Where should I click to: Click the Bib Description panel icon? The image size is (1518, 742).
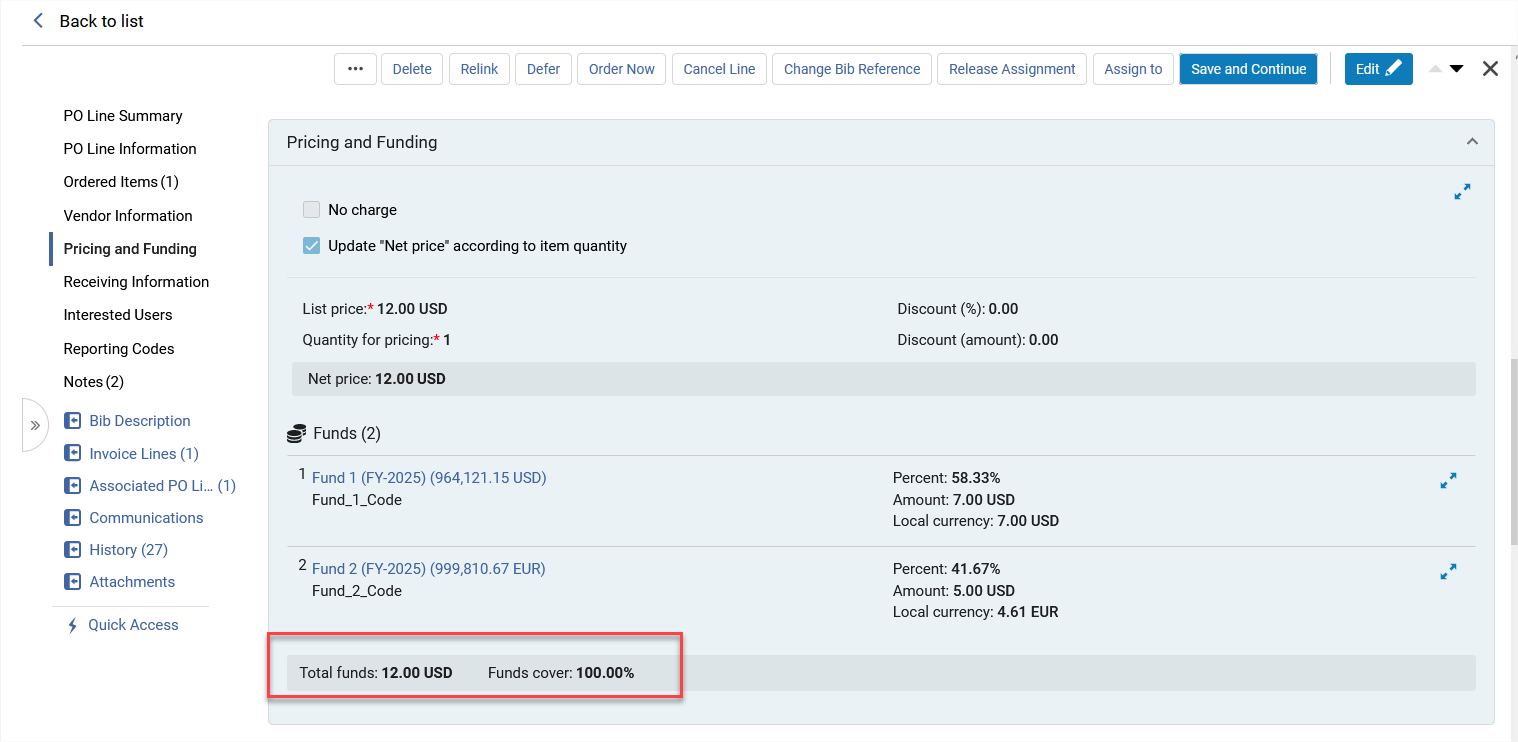coord(72,421)
